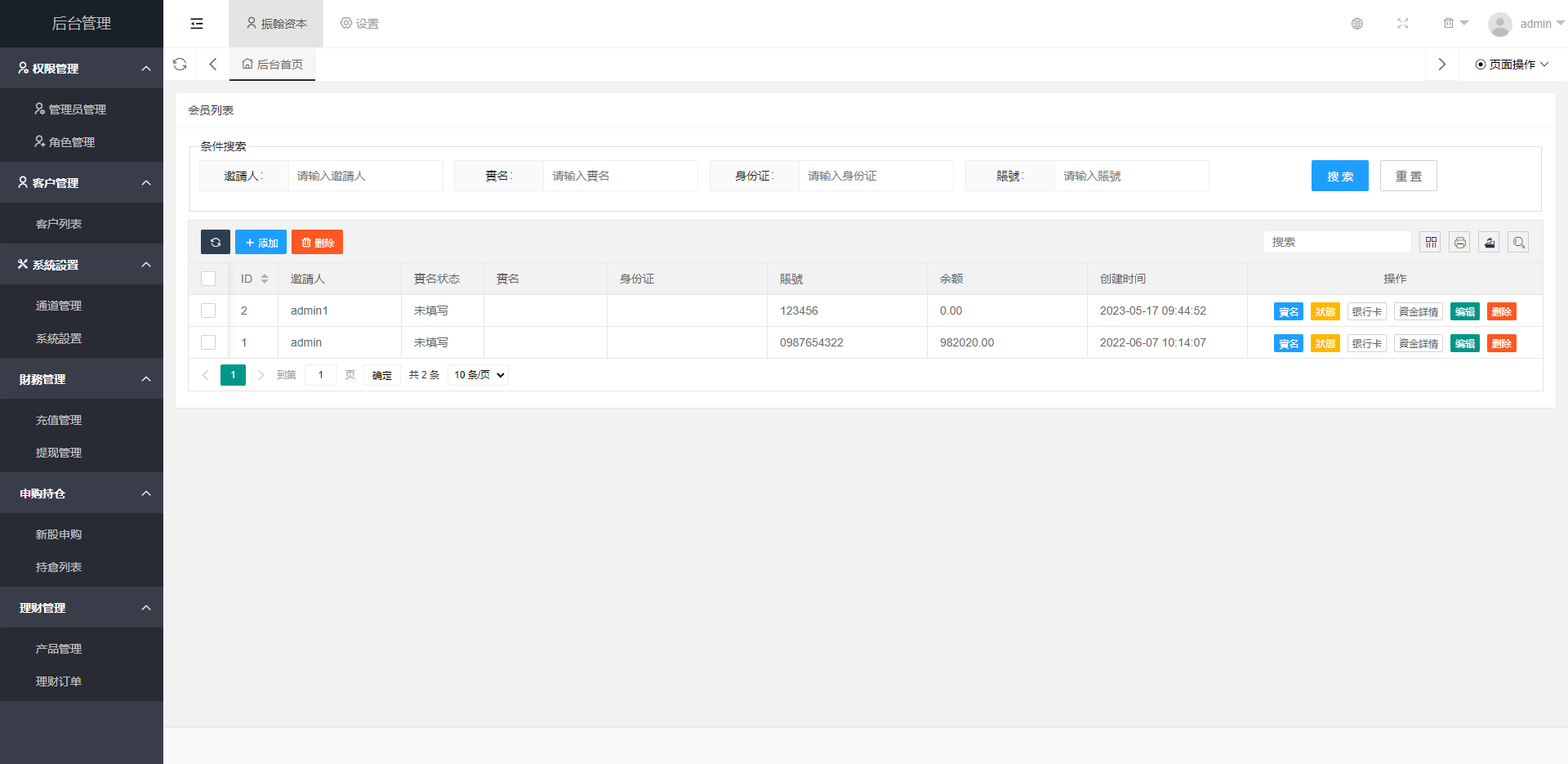Click the magnifier search icon above the table
This screenshot has height=764, width=1568.
(x=1517, y=242)
